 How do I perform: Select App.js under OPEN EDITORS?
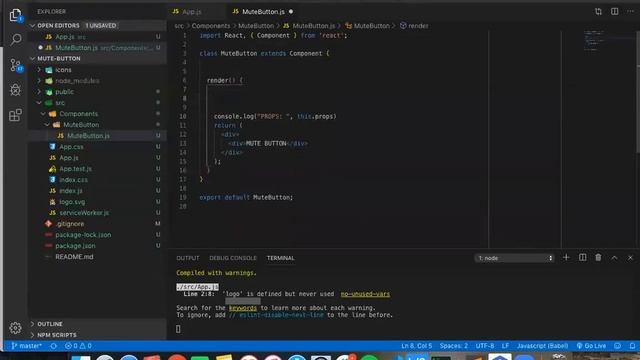tap(97, 37)
